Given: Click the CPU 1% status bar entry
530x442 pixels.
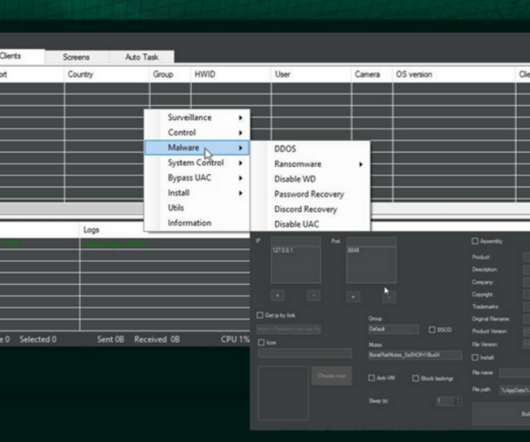Looking at the screenshot, I should (x=235, y=339).
